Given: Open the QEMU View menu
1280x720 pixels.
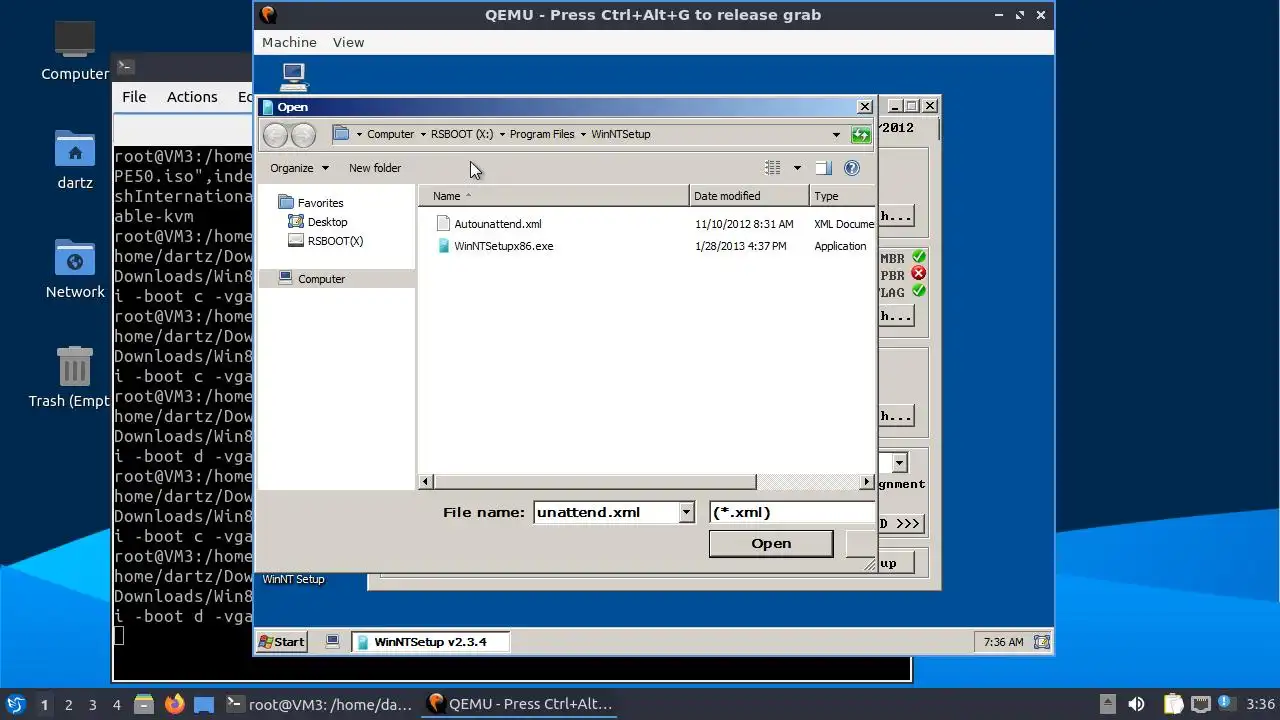Looking at the screenshot, I should 348,42.
